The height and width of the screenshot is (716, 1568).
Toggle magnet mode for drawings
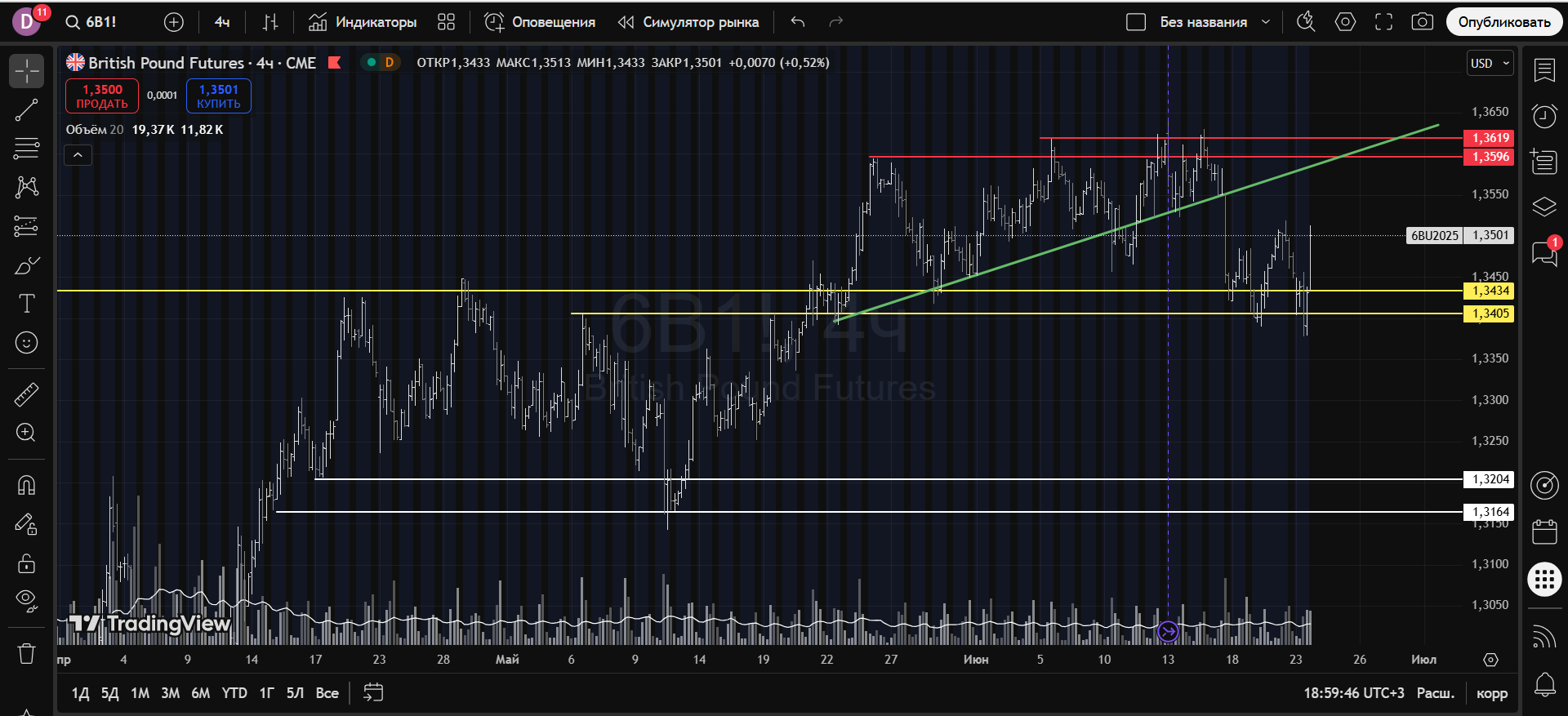click(x=26, y=486)
